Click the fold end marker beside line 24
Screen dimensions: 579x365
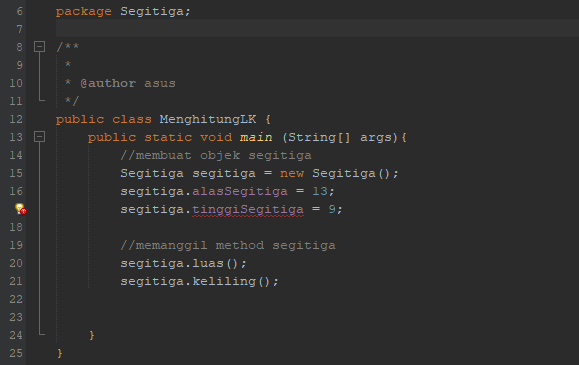pyautogui.click(x=42, y=334)
